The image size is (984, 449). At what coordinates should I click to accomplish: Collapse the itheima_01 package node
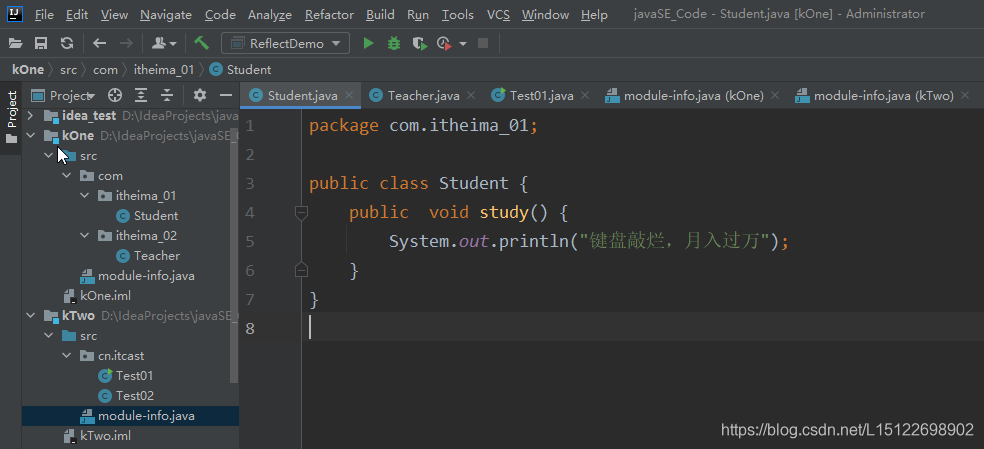pos(85,196)
